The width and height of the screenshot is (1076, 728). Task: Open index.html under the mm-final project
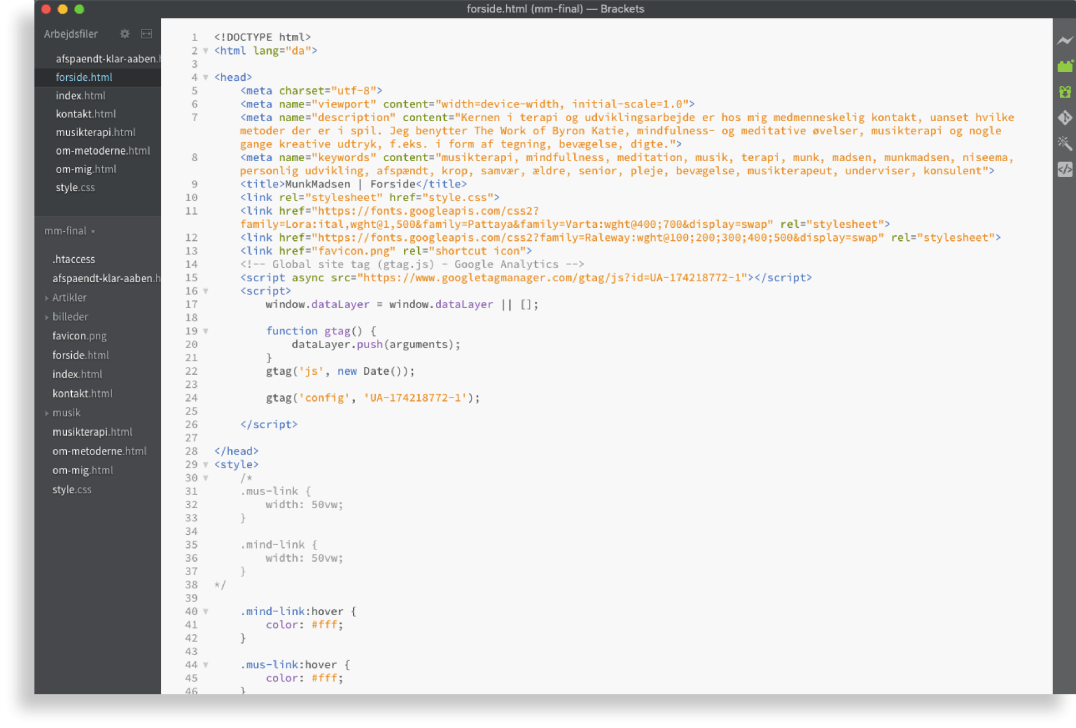(x=77, y=375)
